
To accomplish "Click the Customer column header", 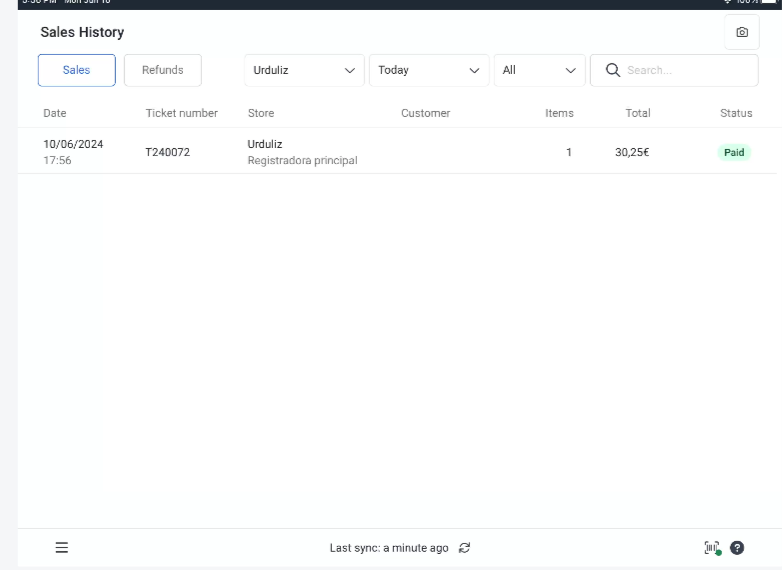I will click(425, 113).
